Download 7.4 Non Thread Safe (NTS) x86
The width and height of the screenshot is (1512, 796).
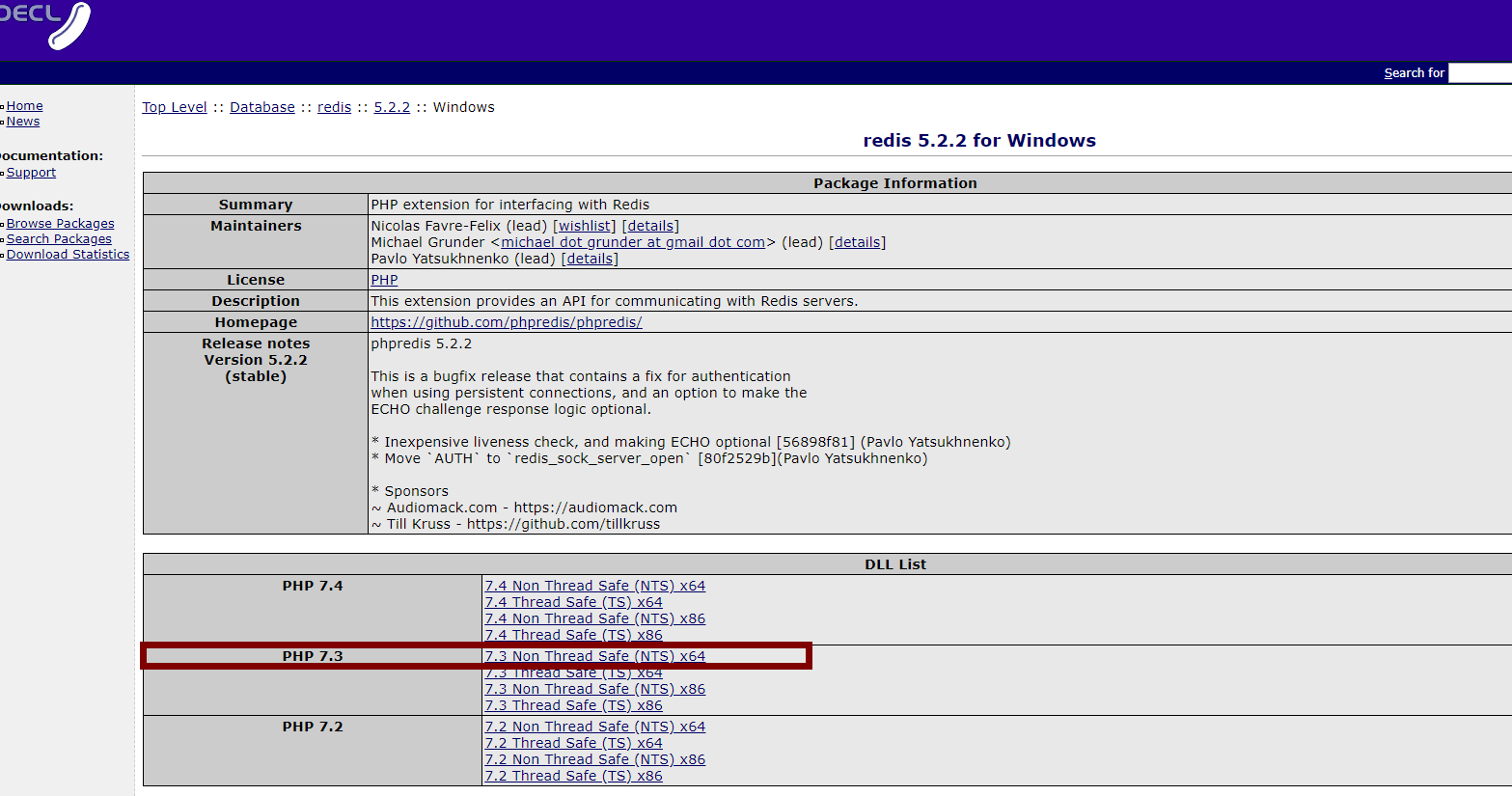[595, 618]
